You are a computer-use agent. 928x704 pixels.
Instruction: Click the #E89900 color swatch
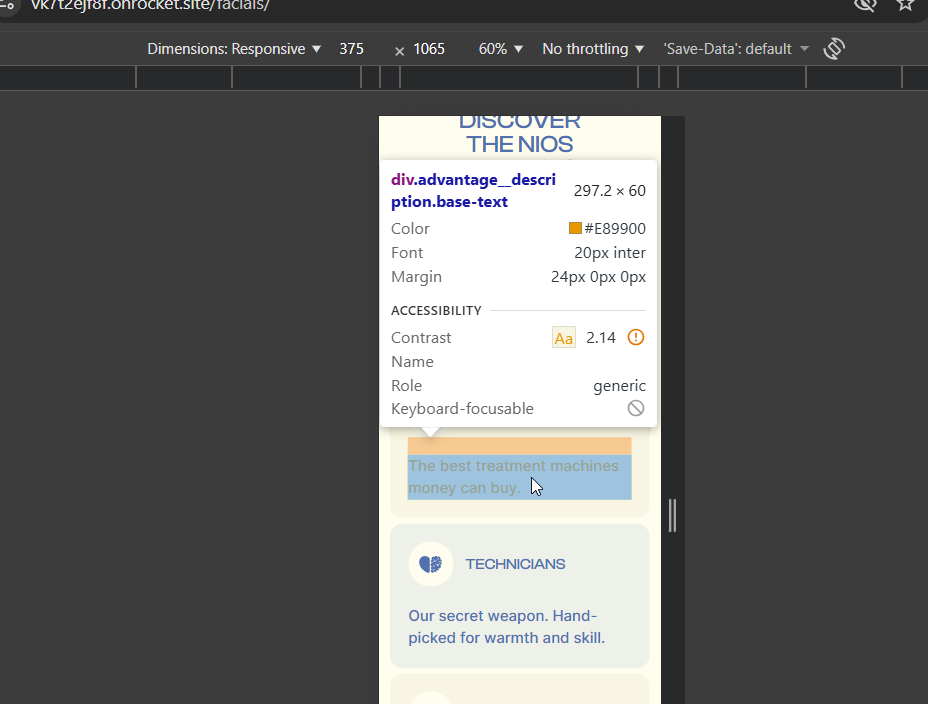pos(575,228)
